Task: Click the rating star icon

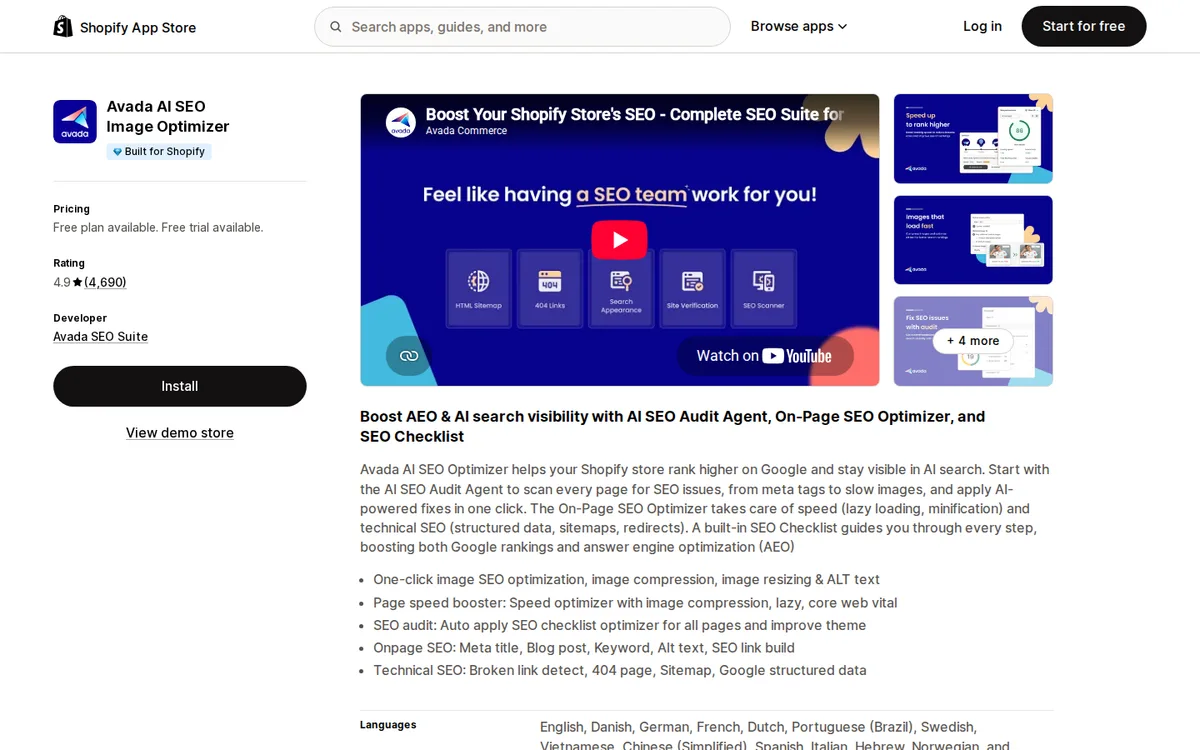Action: click(x=78, y=283)
